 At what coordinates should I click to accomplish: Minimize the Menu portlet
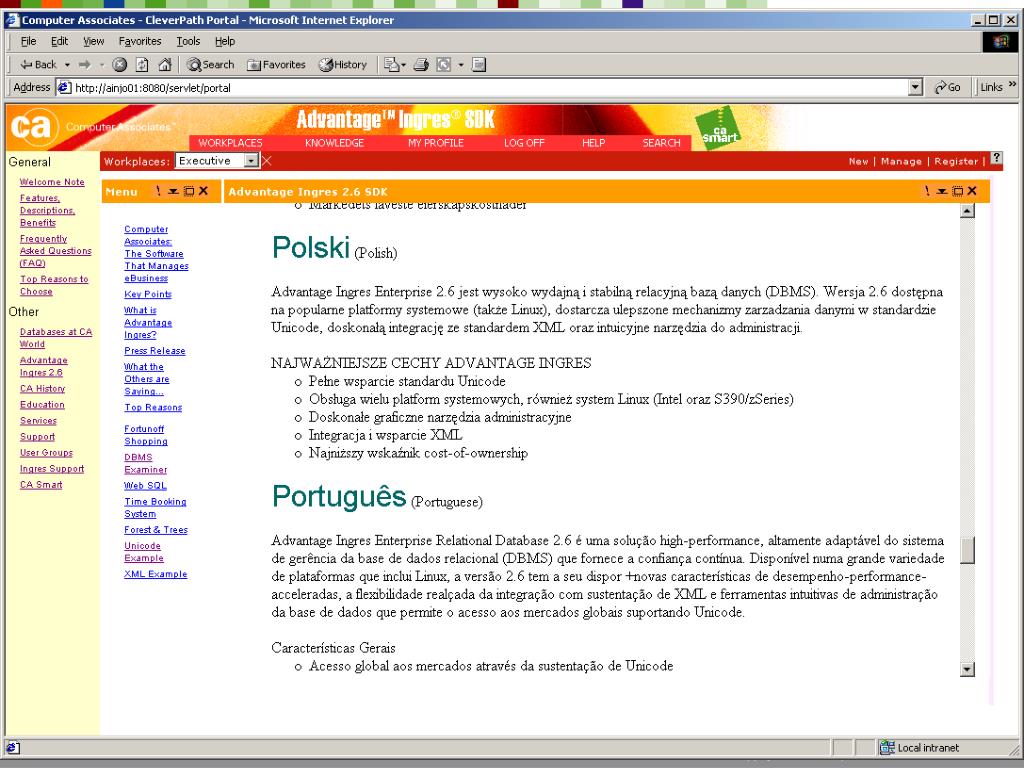coord(174,191)
